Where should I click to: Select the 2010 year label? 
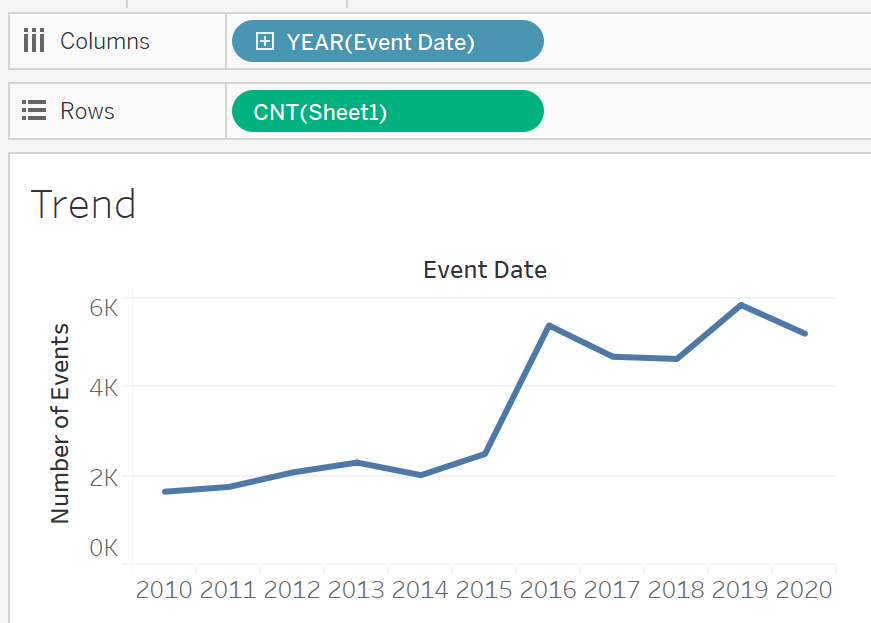(x=164, y=590)
